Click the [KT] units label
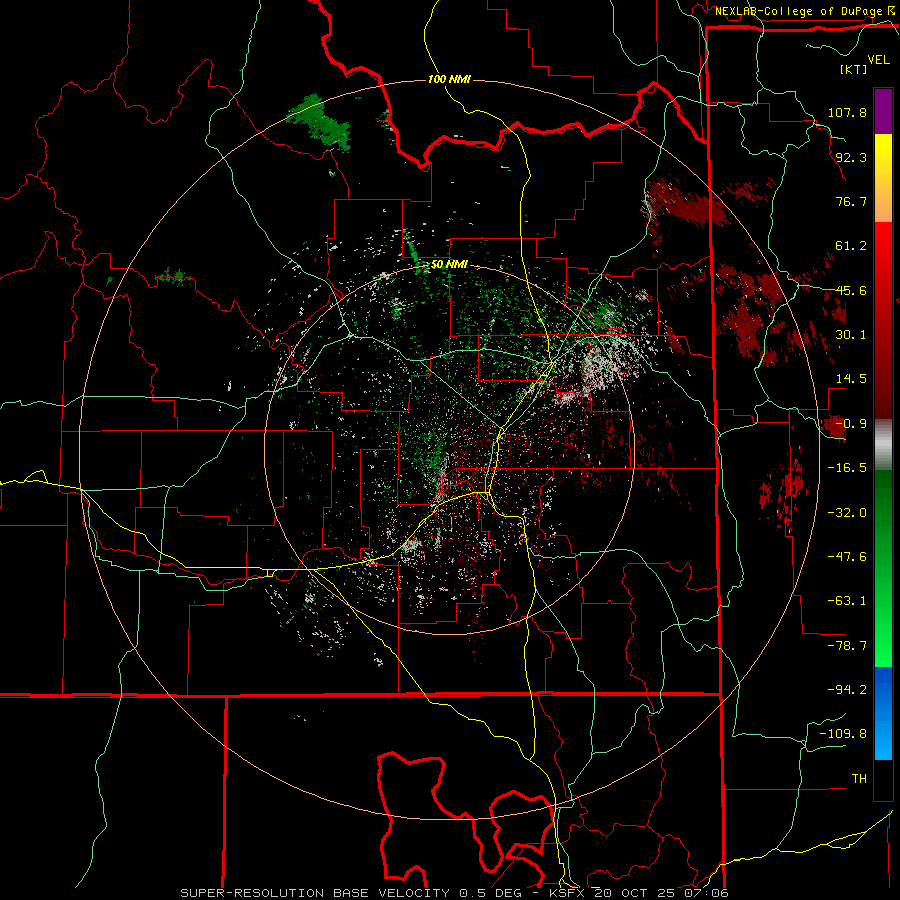900x900 pixels. click(x=854, y=69)
